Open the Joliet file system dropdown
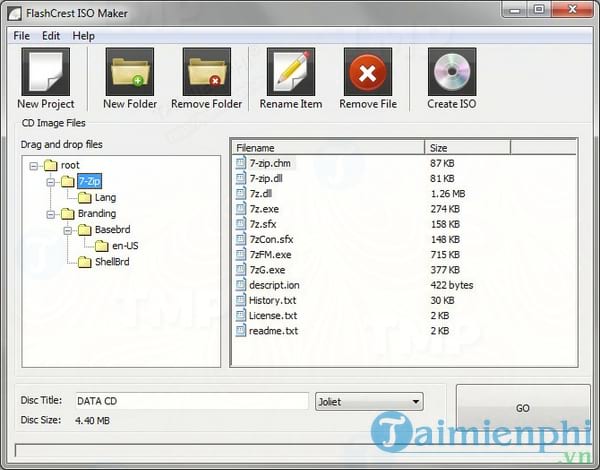The height and width of the screenshot is (470, 600). pos(369,401)
